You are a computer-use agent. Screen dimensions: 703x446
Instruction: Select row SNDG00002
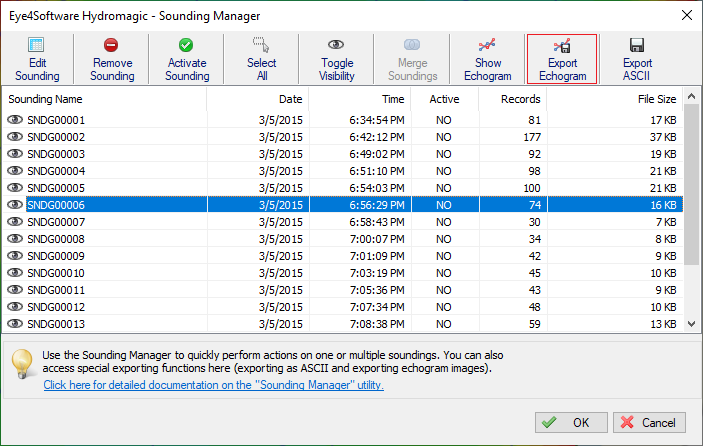tap(343, 137)
